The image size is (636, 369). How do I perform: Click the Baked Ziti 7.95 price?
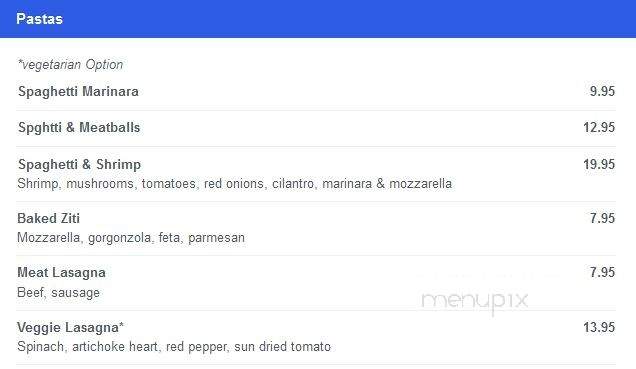tap(602, 218)
